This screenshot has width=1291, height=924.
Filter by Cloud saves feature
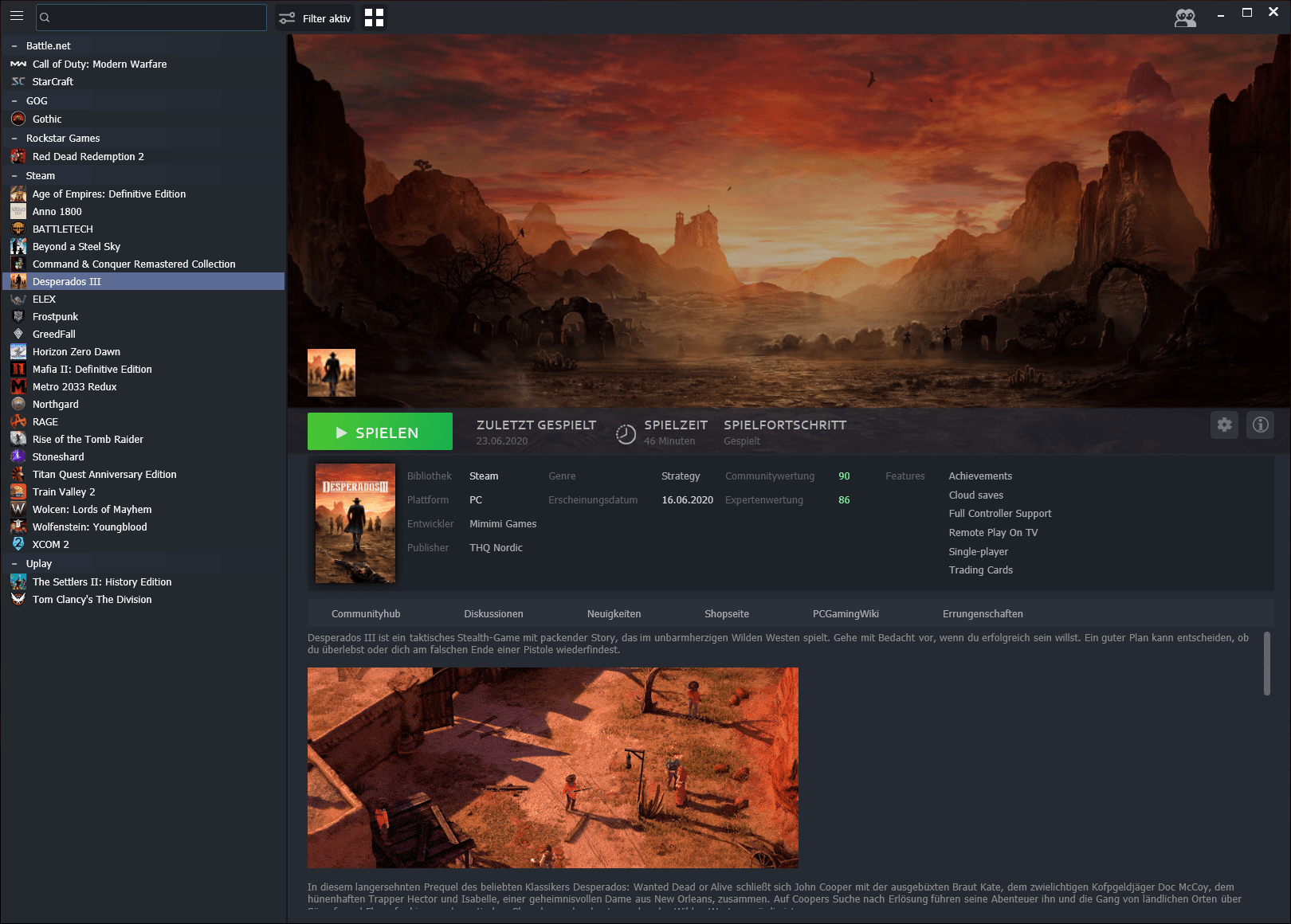(x=976, y=495)
